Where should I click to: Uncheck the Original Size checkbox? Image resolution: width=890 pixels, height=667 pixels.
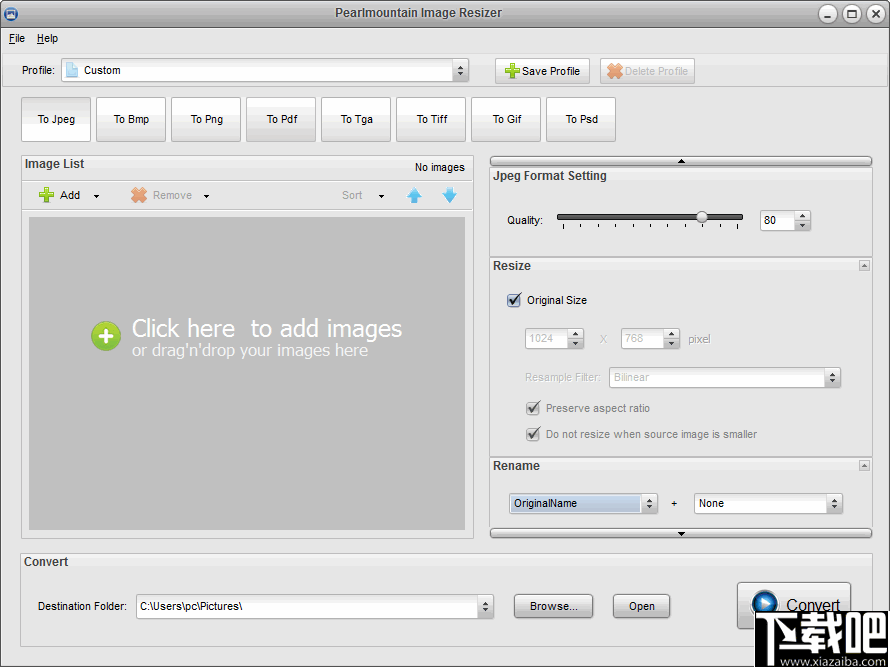pyautogui.click(x=513, y=300)
